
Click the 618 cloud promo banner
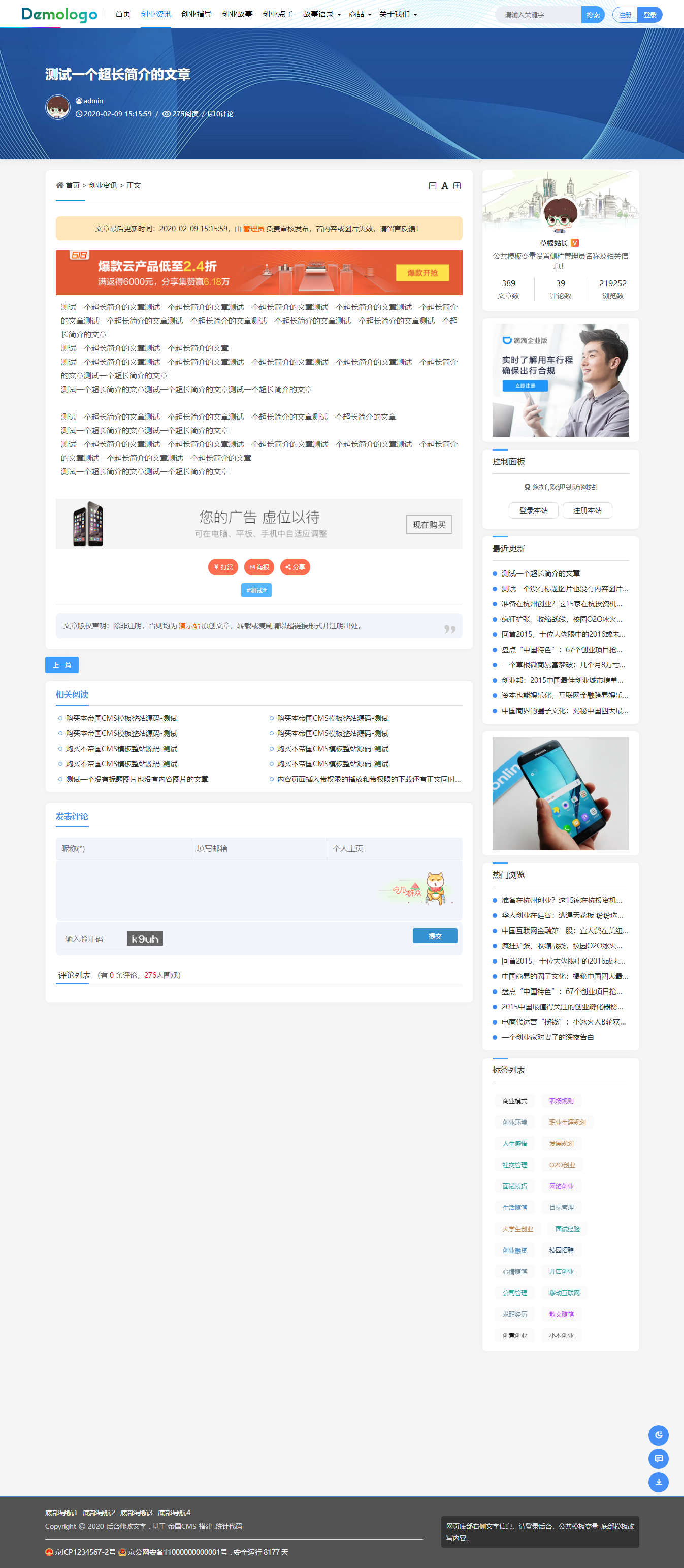coord(258,272)
